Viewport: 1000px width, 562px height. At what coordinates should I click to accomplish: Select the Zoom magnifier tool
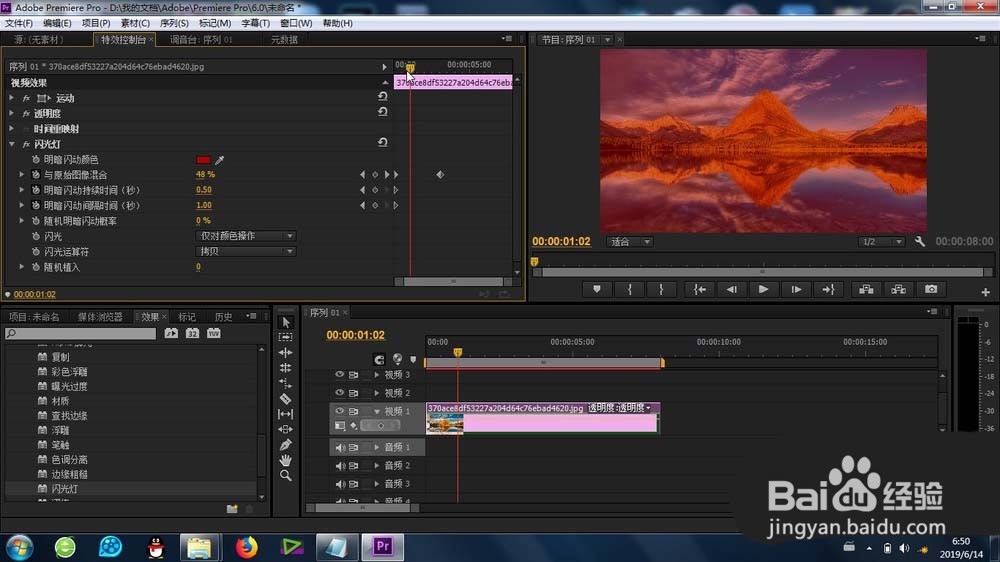coord(286,475)
